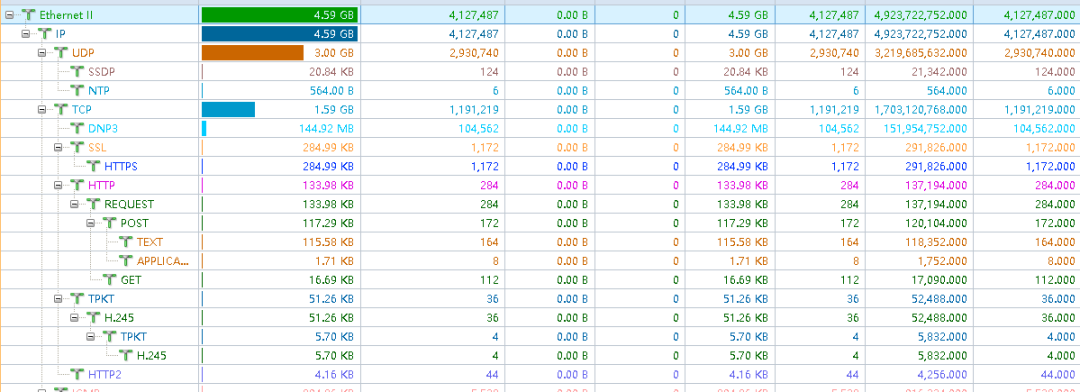Click the icon of the 51.26 KB H.245 row

coord(94,318)
